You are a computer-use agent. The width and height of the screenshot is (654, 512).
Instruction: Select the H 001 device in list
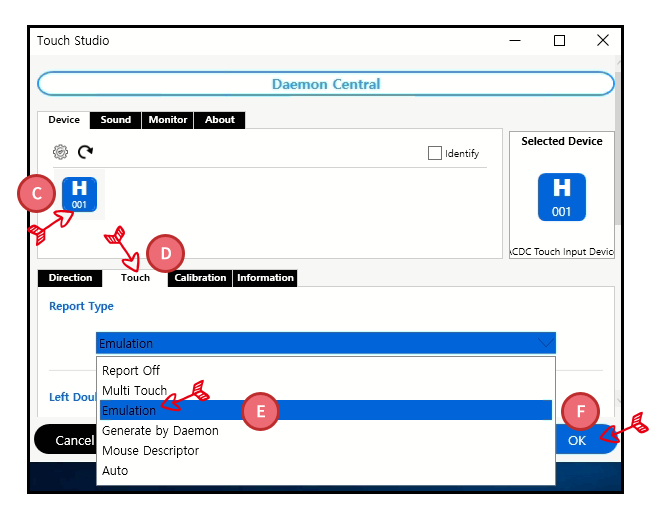pos(79,194)
